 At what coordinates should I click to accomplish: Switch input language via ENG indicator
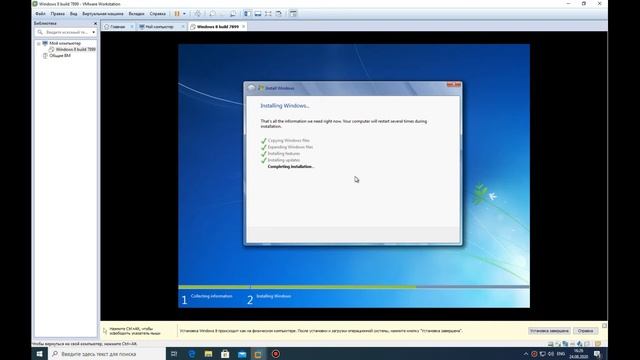[561, 354]
